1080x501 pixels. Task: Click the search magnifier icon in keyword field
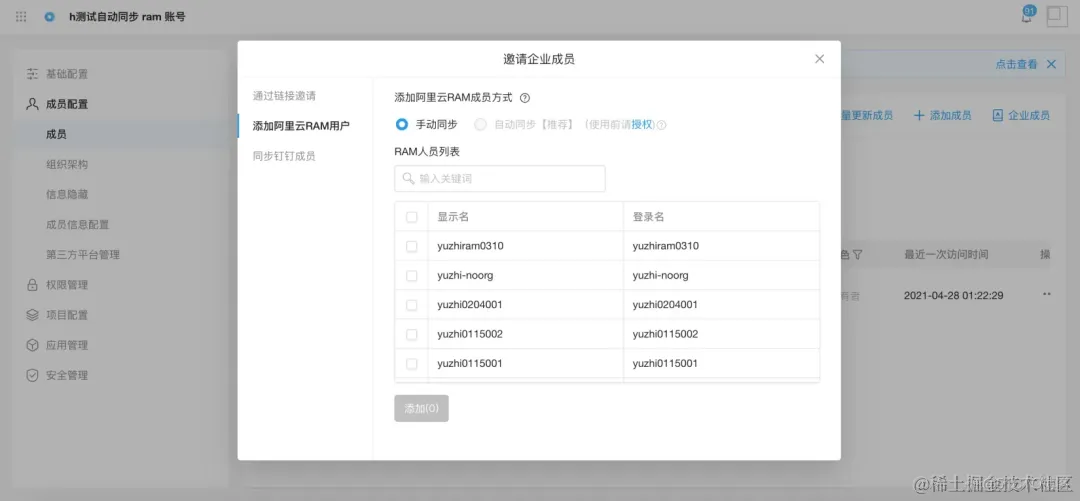click(409, 178)
